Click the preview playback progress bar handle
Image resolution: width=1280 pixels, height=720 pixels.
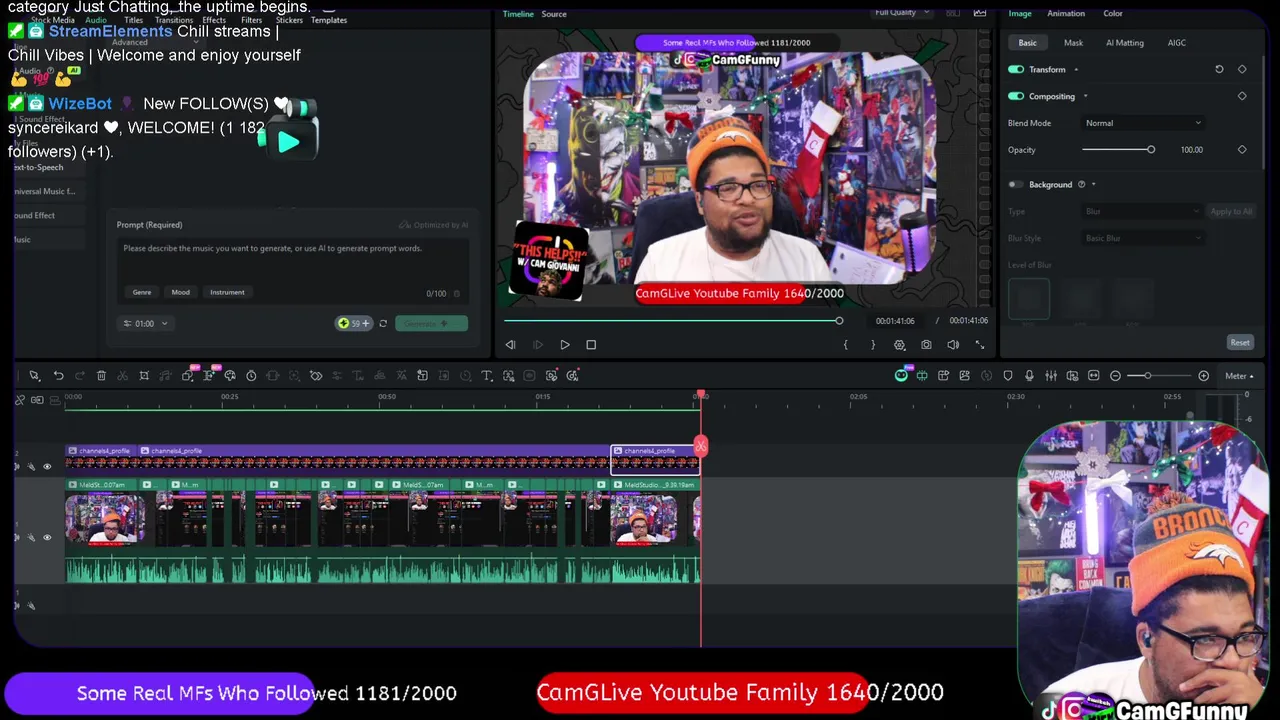pos(839,321)
